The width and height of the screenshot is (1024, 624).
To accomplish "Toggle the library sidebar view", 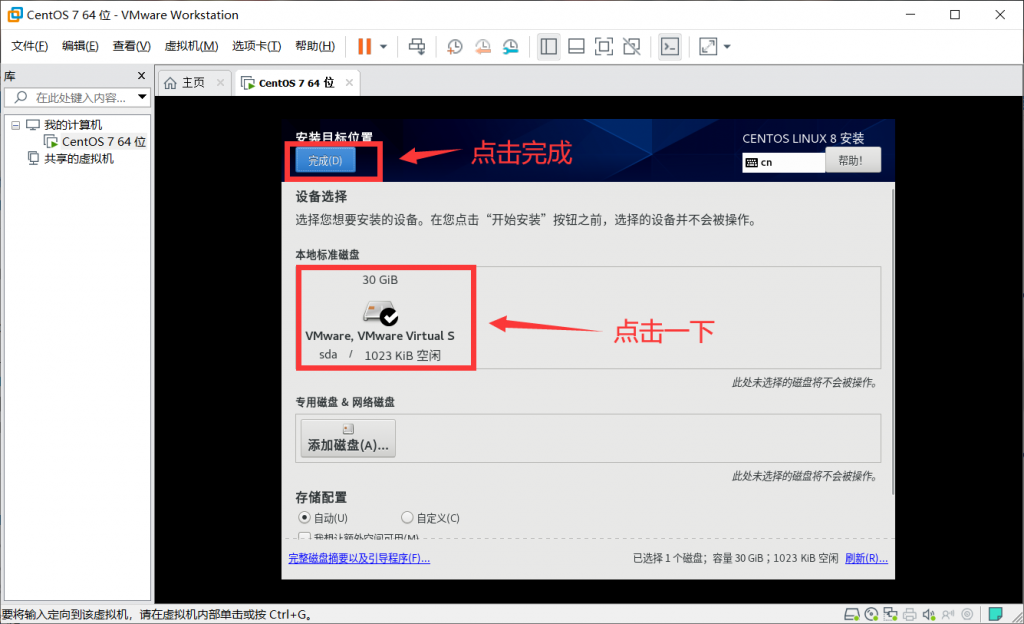I will point(549,46).
